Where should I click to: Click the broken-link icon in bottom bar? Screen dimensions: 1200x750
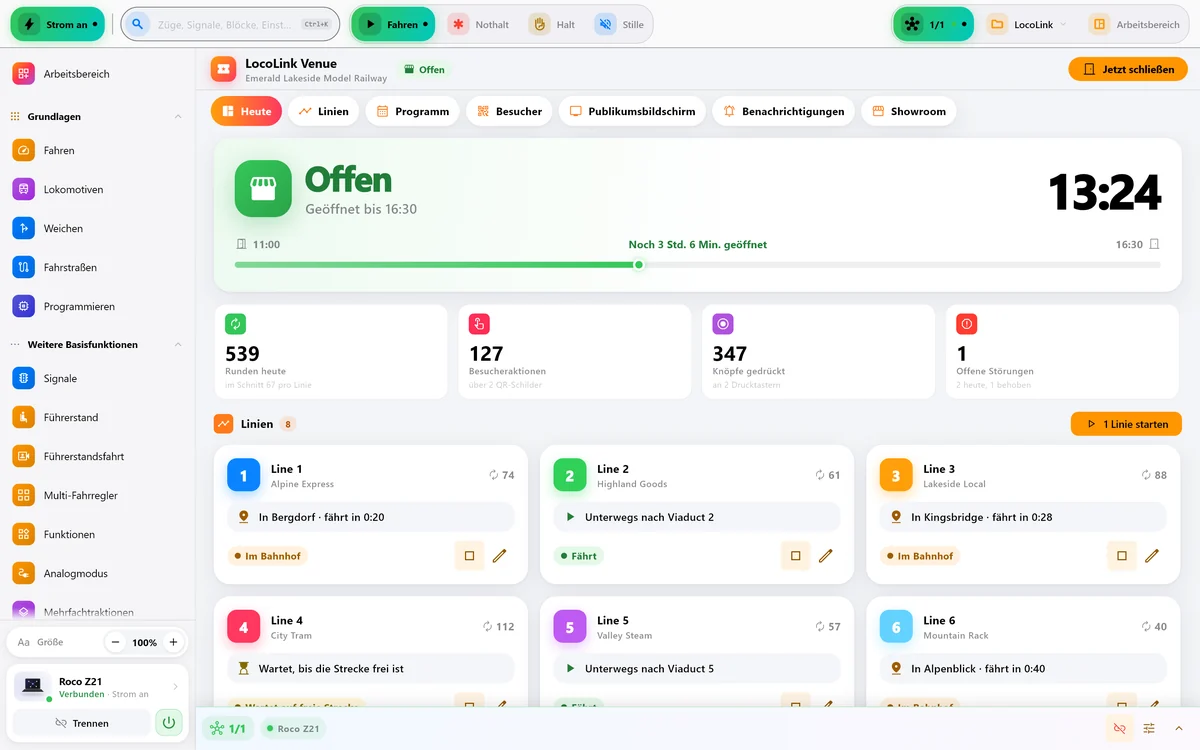[x=1119, y=729]
